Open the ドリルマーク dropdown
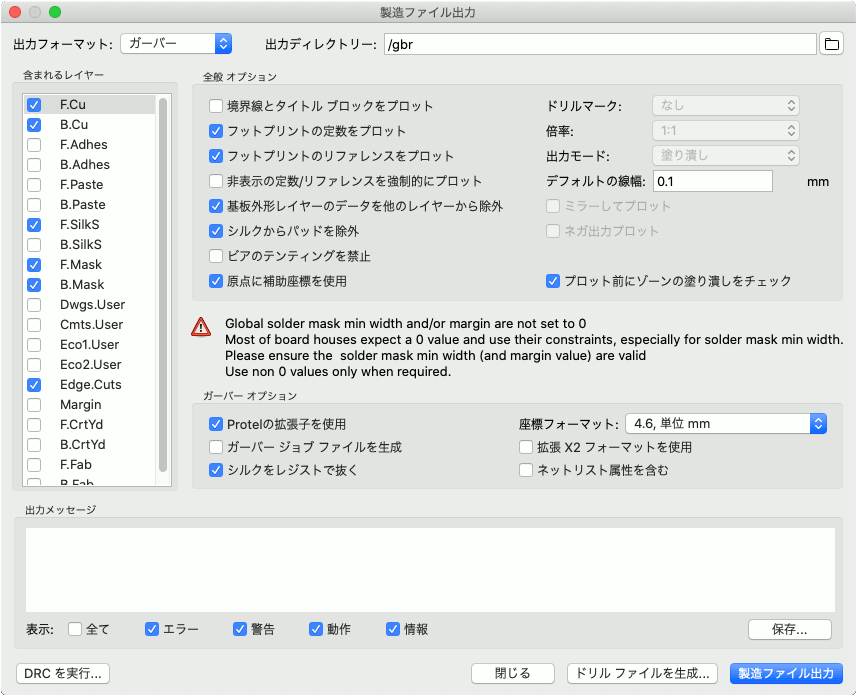 [726, 106]
